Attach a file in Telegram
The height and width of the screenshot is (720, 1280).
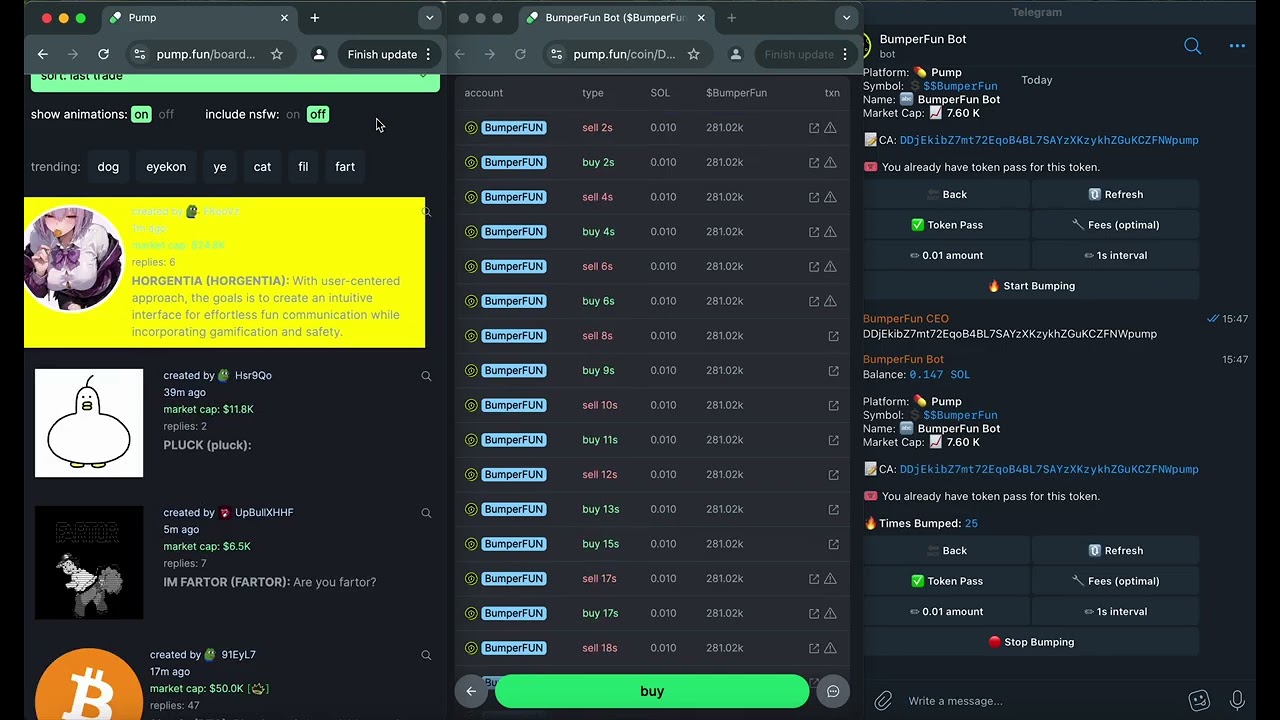tap(883, 701)
